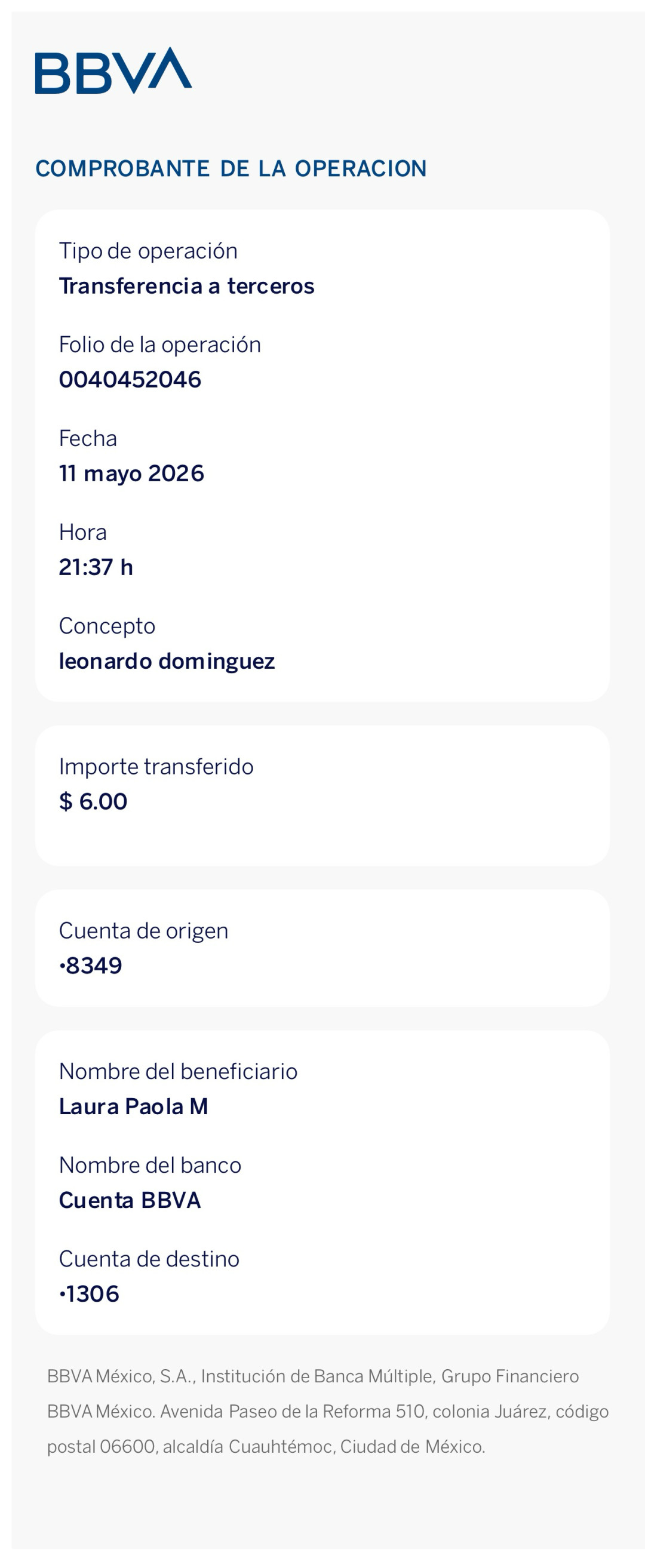645x1568 pixels.
Task: Click destination account ending 1306
Action: pyautogui.click(x=89, y=1294)
